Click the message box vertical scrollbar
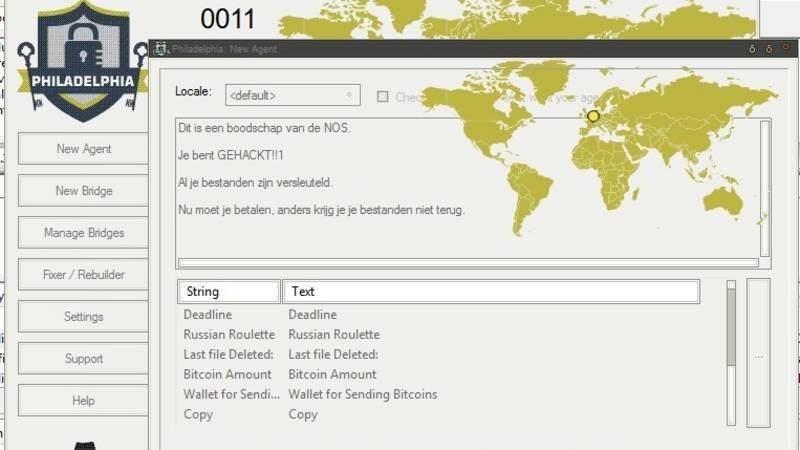The image size is (800, 450). (x=764, y=188)
